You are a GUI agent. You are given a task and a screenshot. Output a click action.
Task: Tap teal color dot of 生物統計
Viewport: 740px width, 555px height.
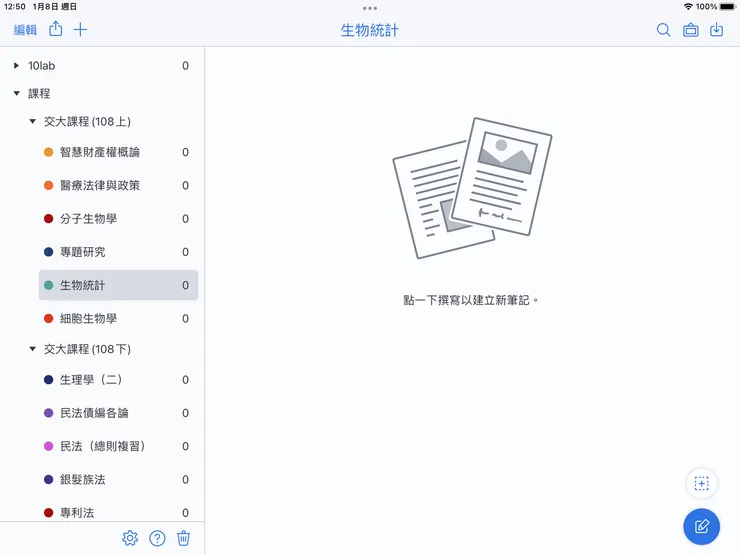coord(49,285)
